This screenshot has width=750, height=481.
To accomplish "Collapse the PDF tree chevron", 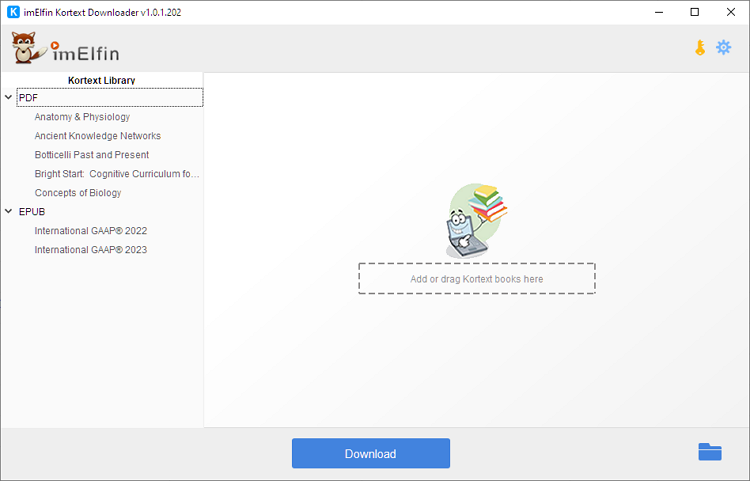I will 9,97.
